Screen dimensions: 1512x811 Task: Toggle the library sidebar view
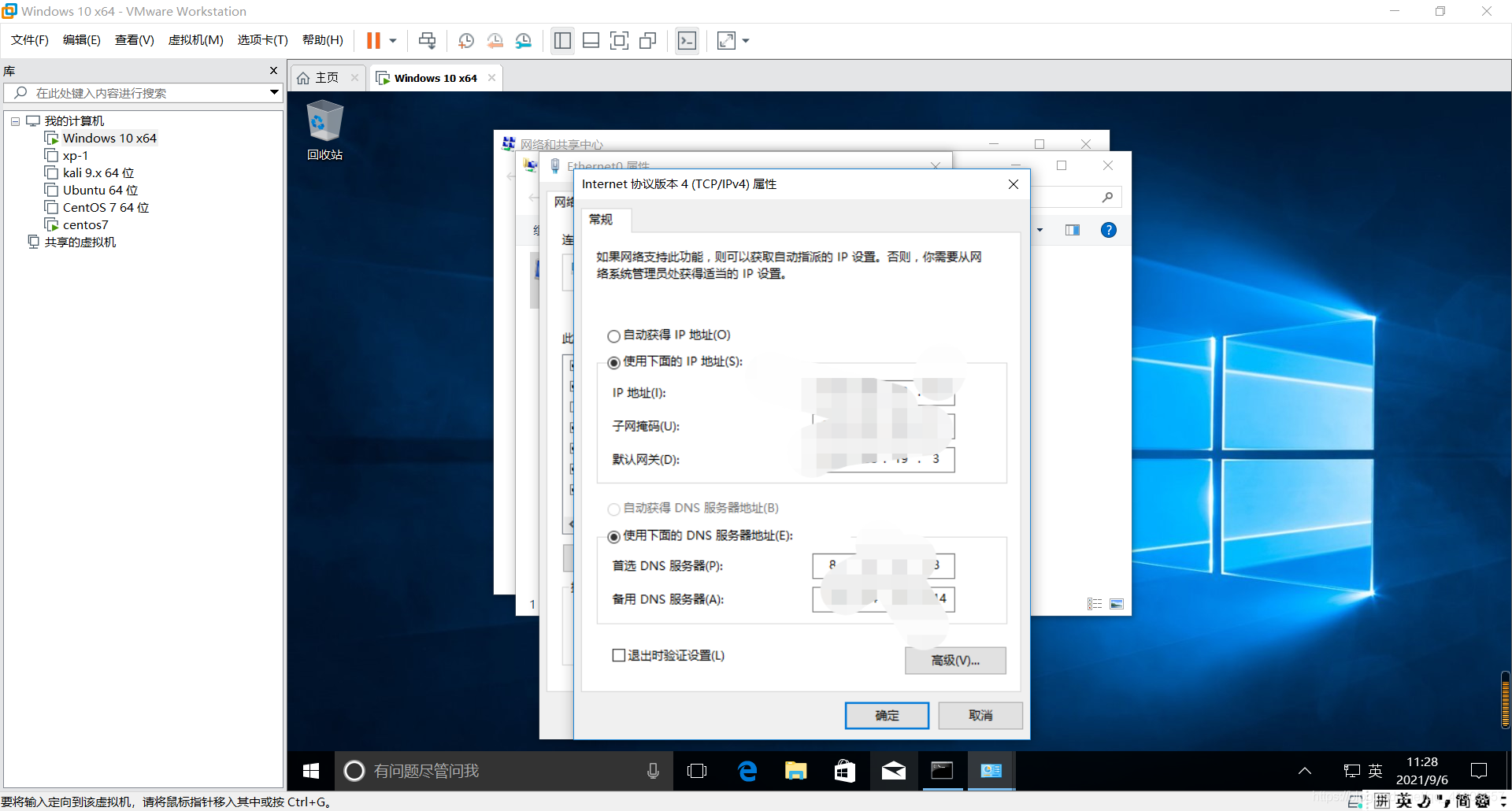[562, 40]
